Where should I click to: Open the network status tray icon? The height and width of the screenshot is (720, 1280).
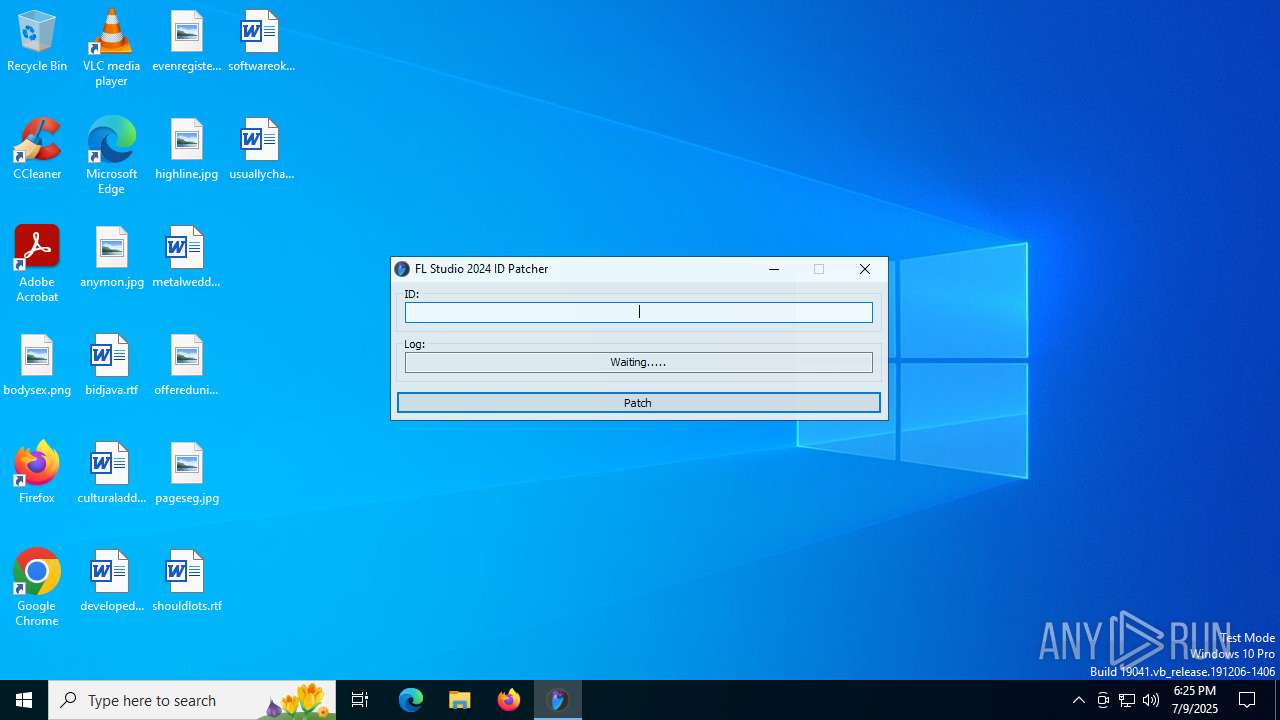coord(1127,700)
